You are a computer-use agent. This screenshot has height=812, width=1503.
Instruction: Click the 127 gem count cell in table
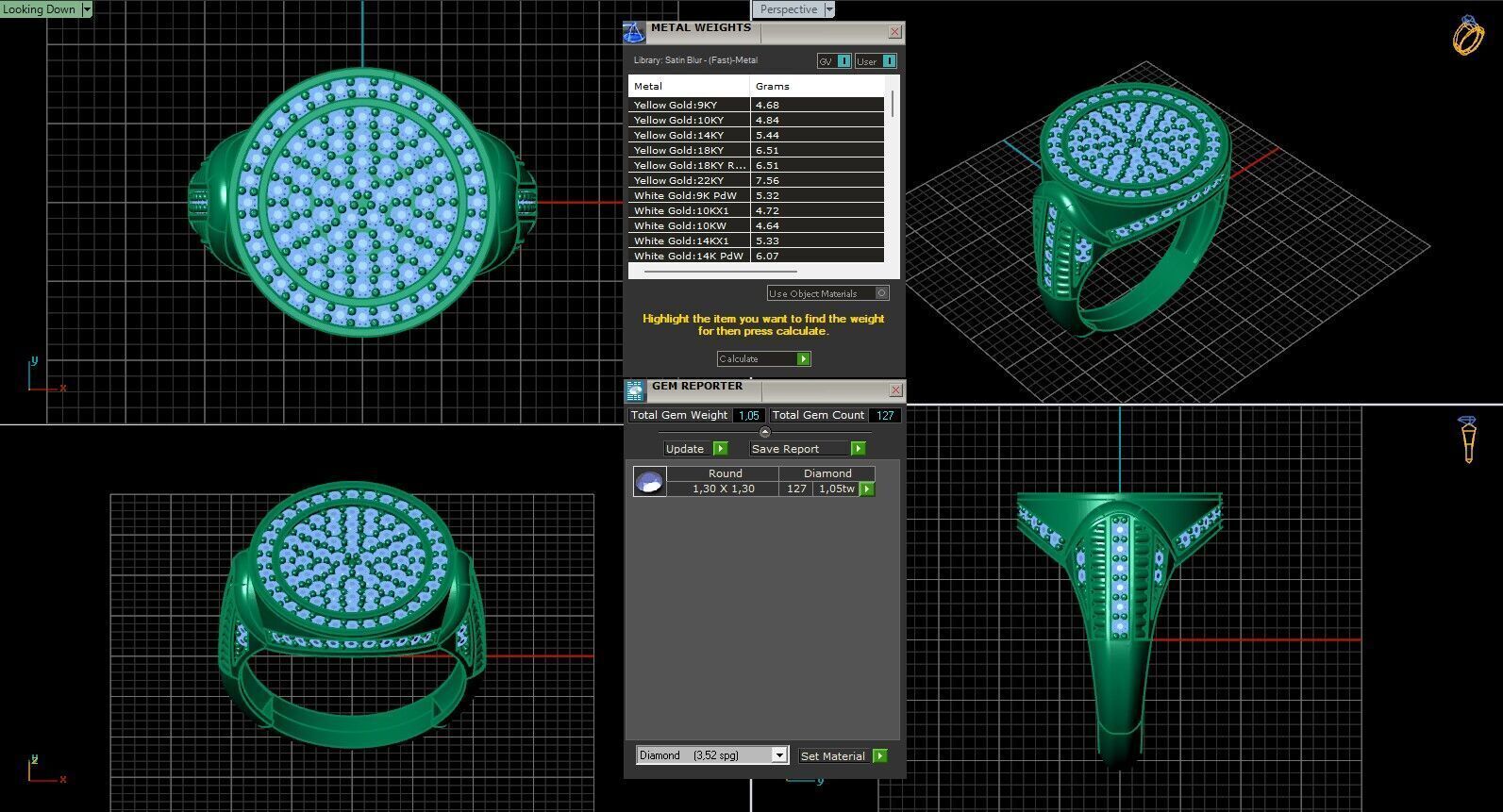(796, 489)
